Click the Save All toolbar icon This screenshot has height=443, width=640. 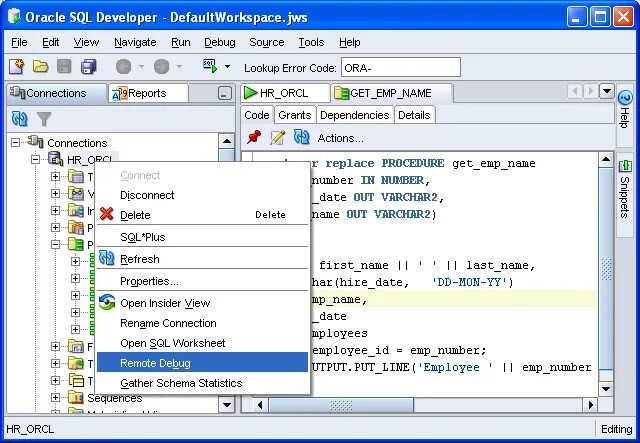88,66
